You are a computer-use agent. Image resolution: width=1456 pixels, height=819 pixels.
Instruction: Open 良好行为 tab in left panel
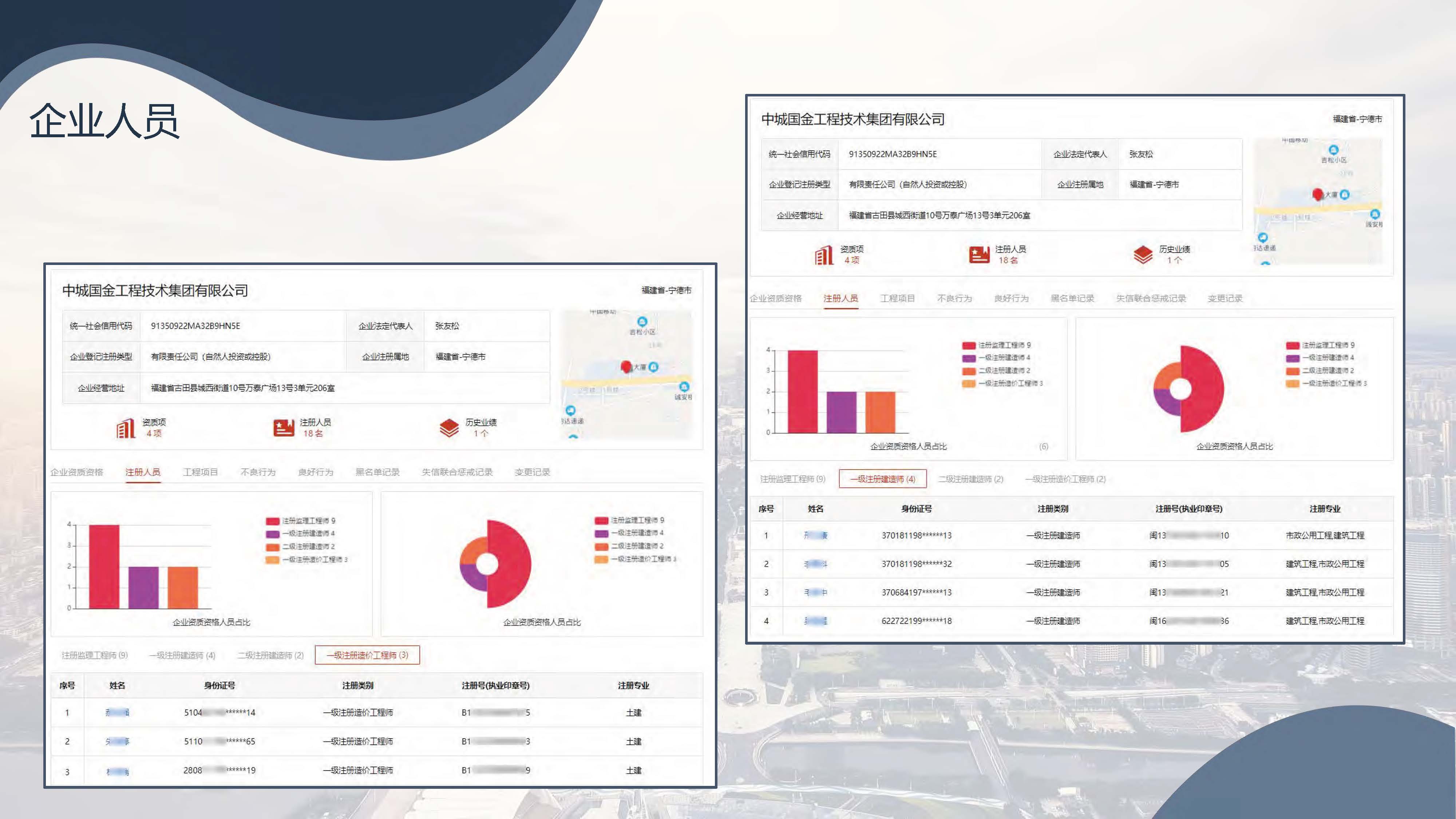(315, 472)
